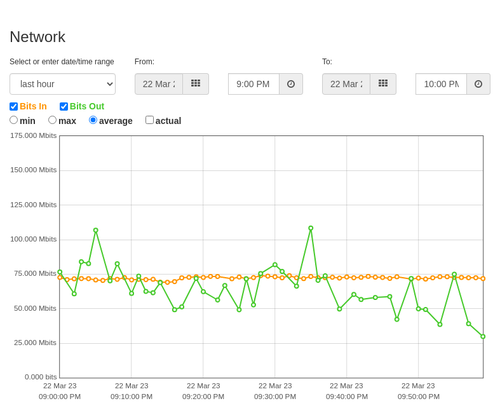500x403 pixels.
Task: Click the 'From:' label
Action: pyautogui.click(x=144, y=62)
